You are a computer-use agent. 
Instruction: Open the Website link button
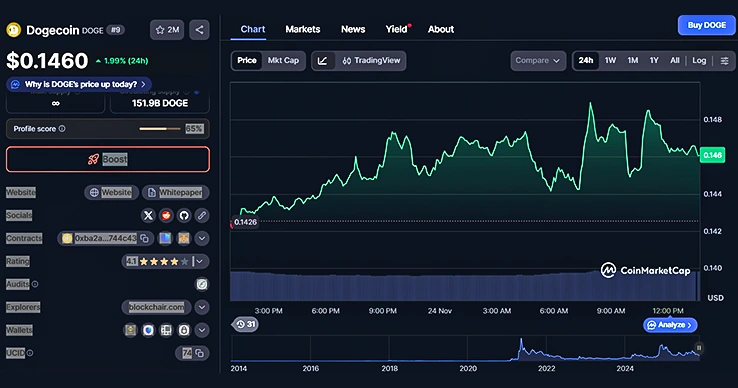111,192
